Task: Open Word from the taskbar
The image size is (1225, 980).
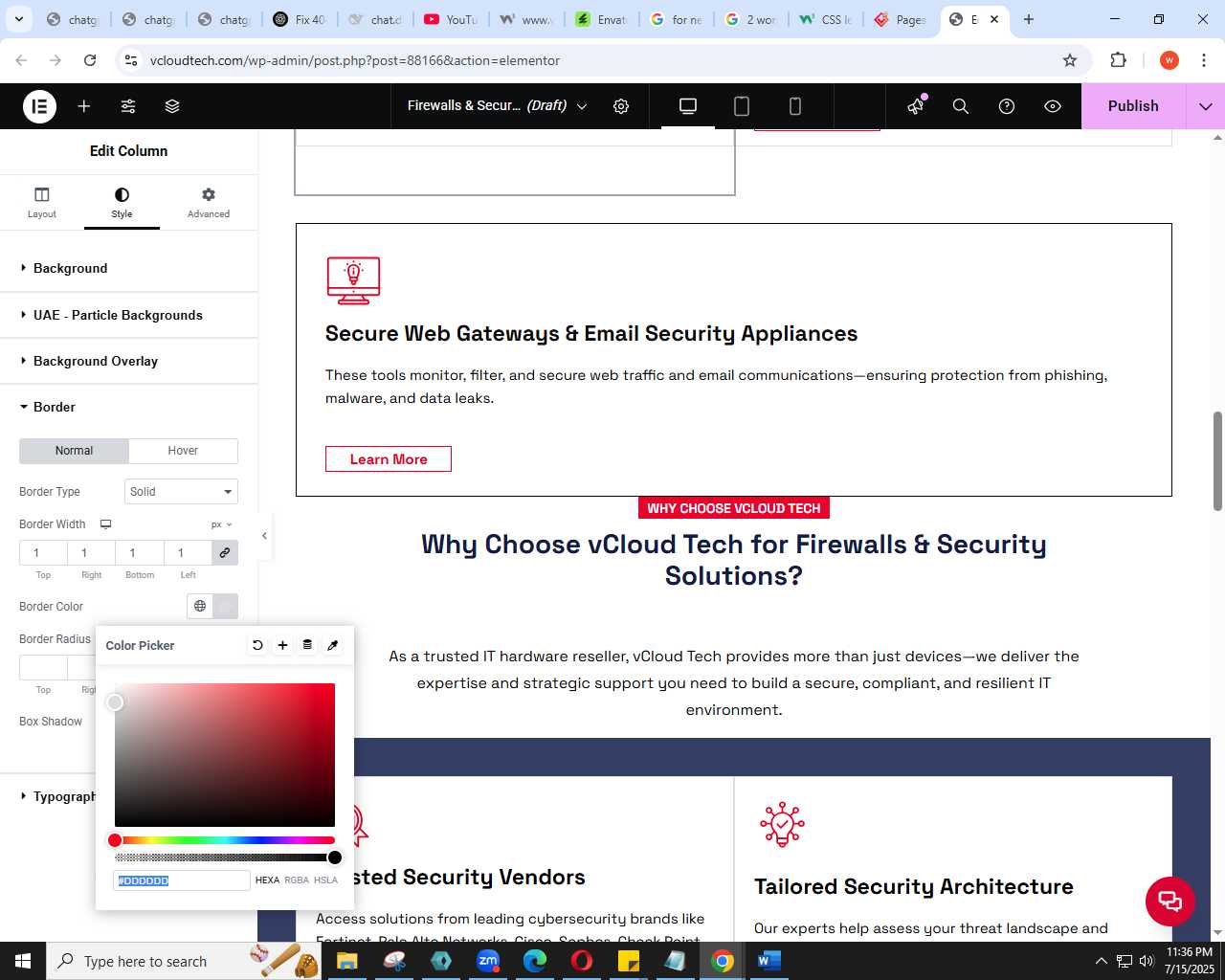Action: 769,961
